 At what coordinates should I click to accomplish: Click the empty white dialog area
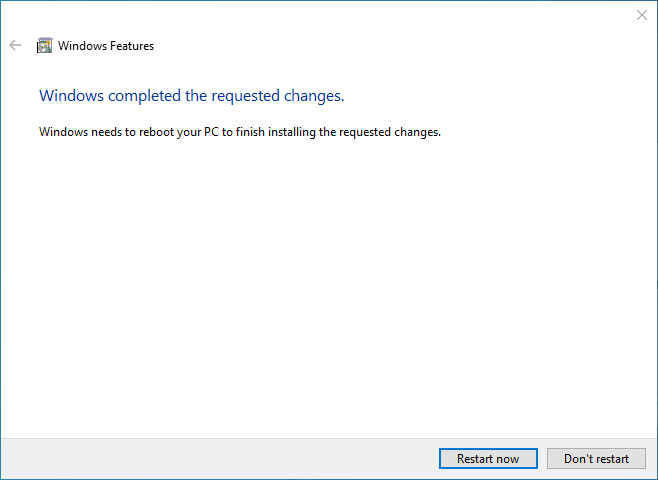coord(329,285)
